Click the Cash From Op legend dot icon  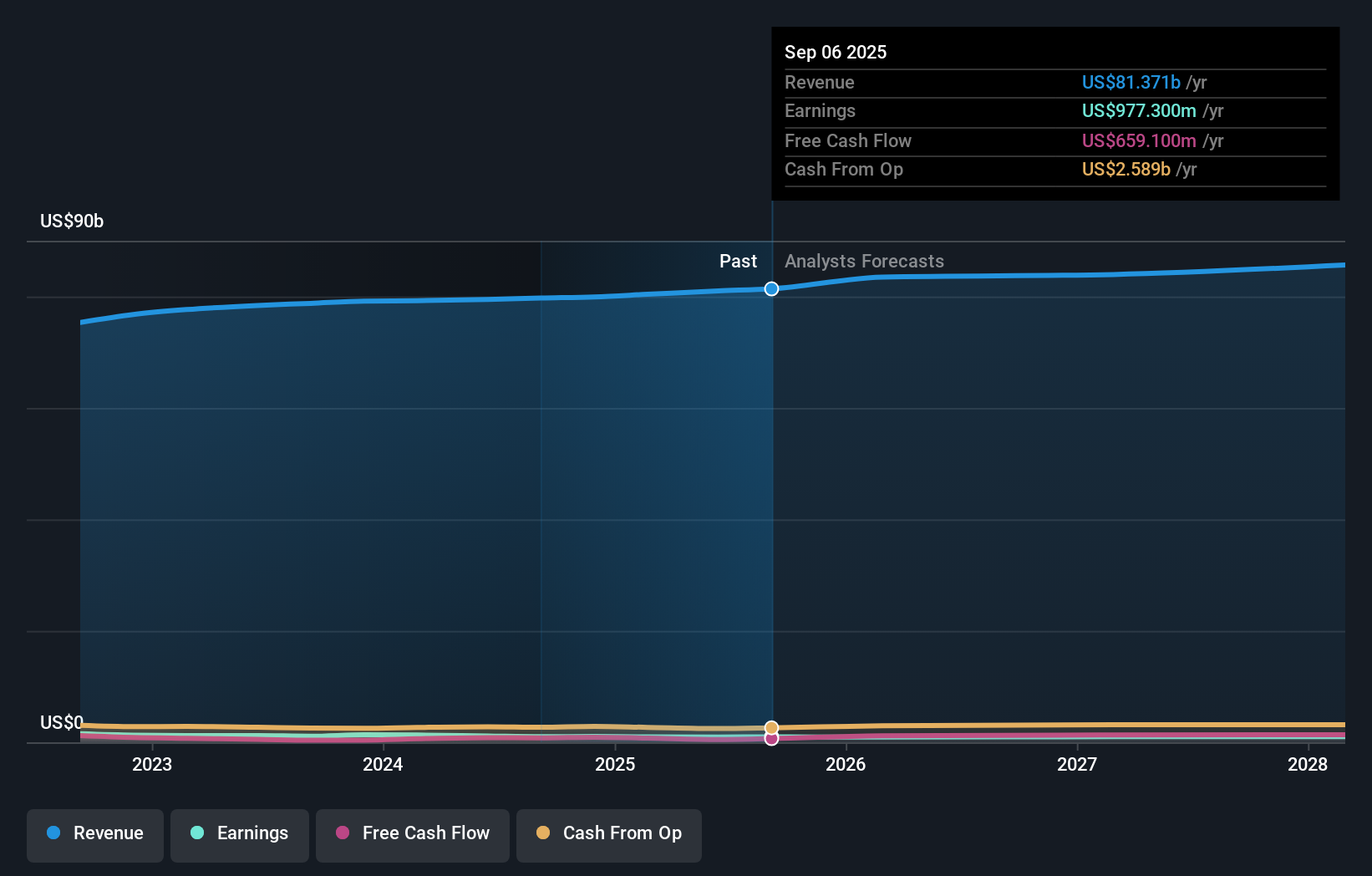point(544,833)
